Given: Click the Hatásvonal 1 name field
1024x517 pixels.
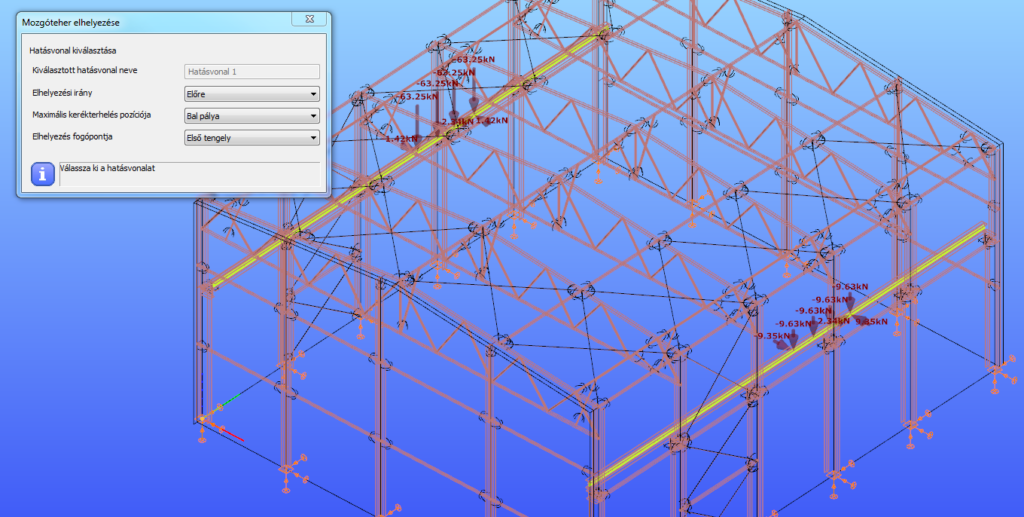Looking at the screenshot, I should pos(252,72).
